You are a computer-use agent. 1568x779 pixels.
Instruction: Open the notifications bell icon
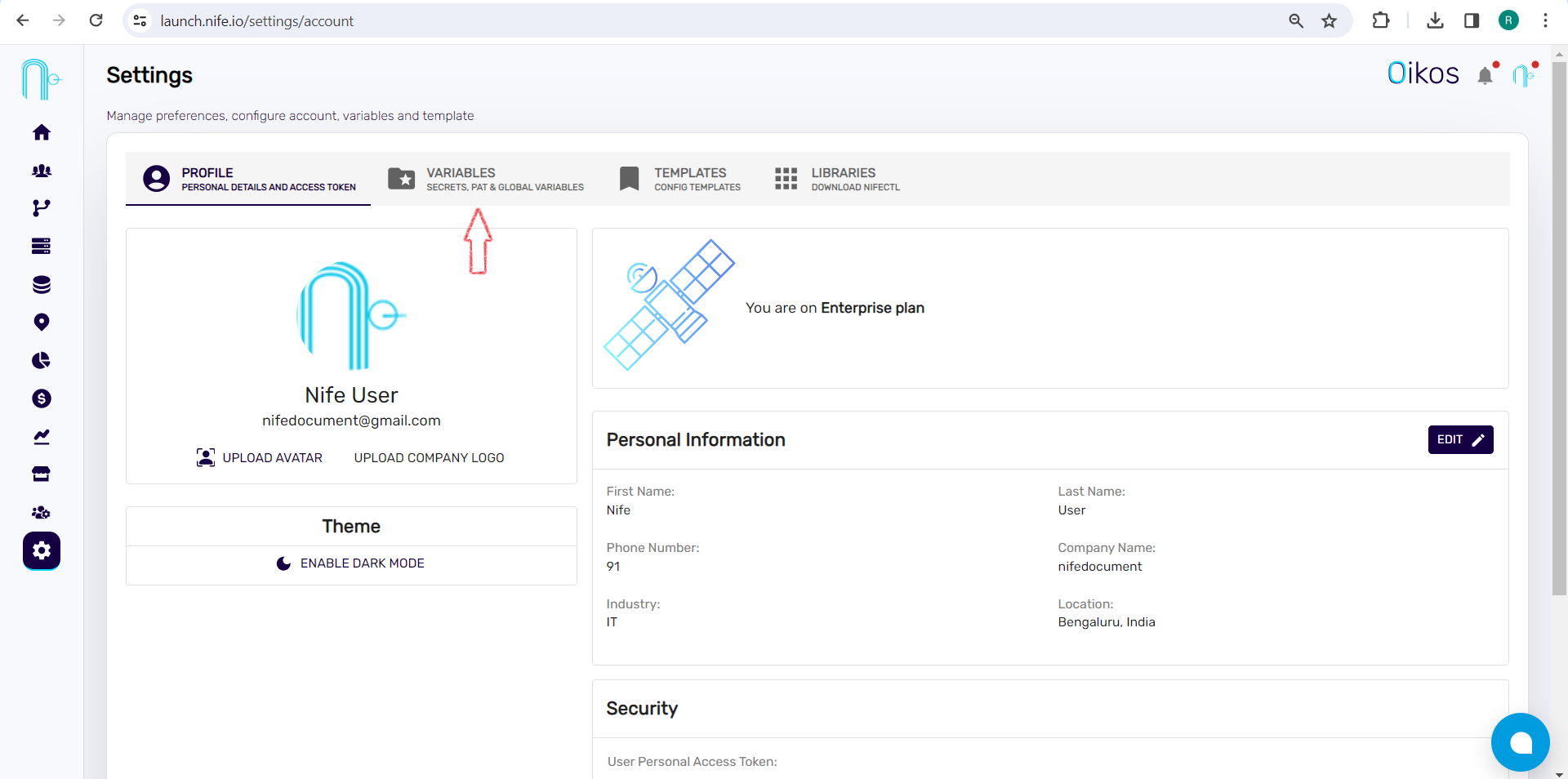click(1486, 75)
